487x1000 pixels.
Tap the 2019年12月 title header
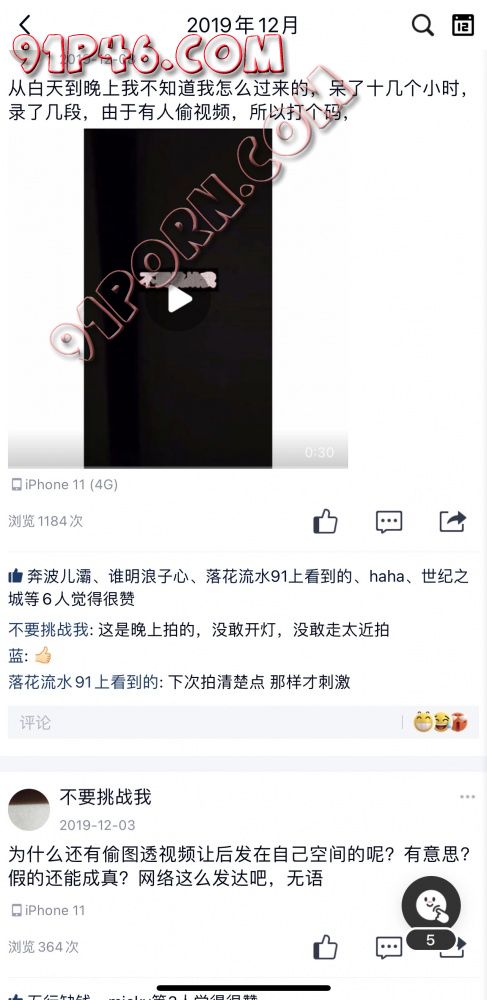pyautogui.click(x=243, y=26)
